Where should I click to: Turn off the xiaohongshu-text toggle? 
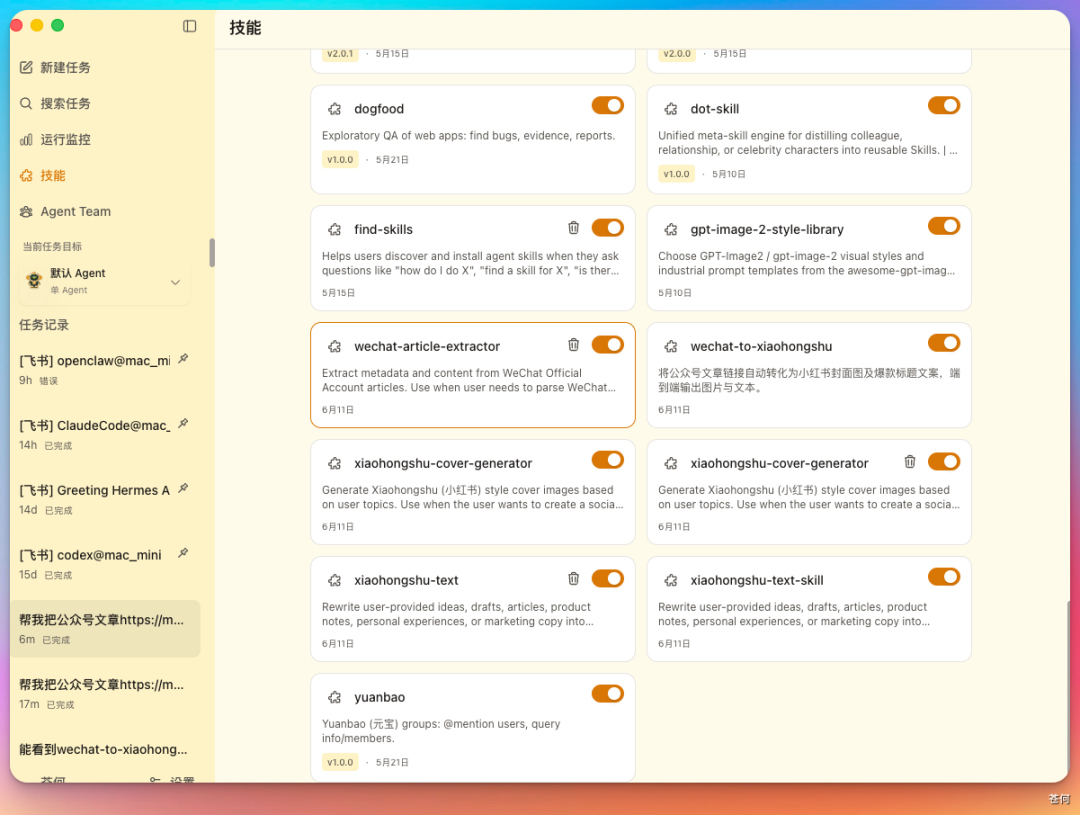[608, 579]
